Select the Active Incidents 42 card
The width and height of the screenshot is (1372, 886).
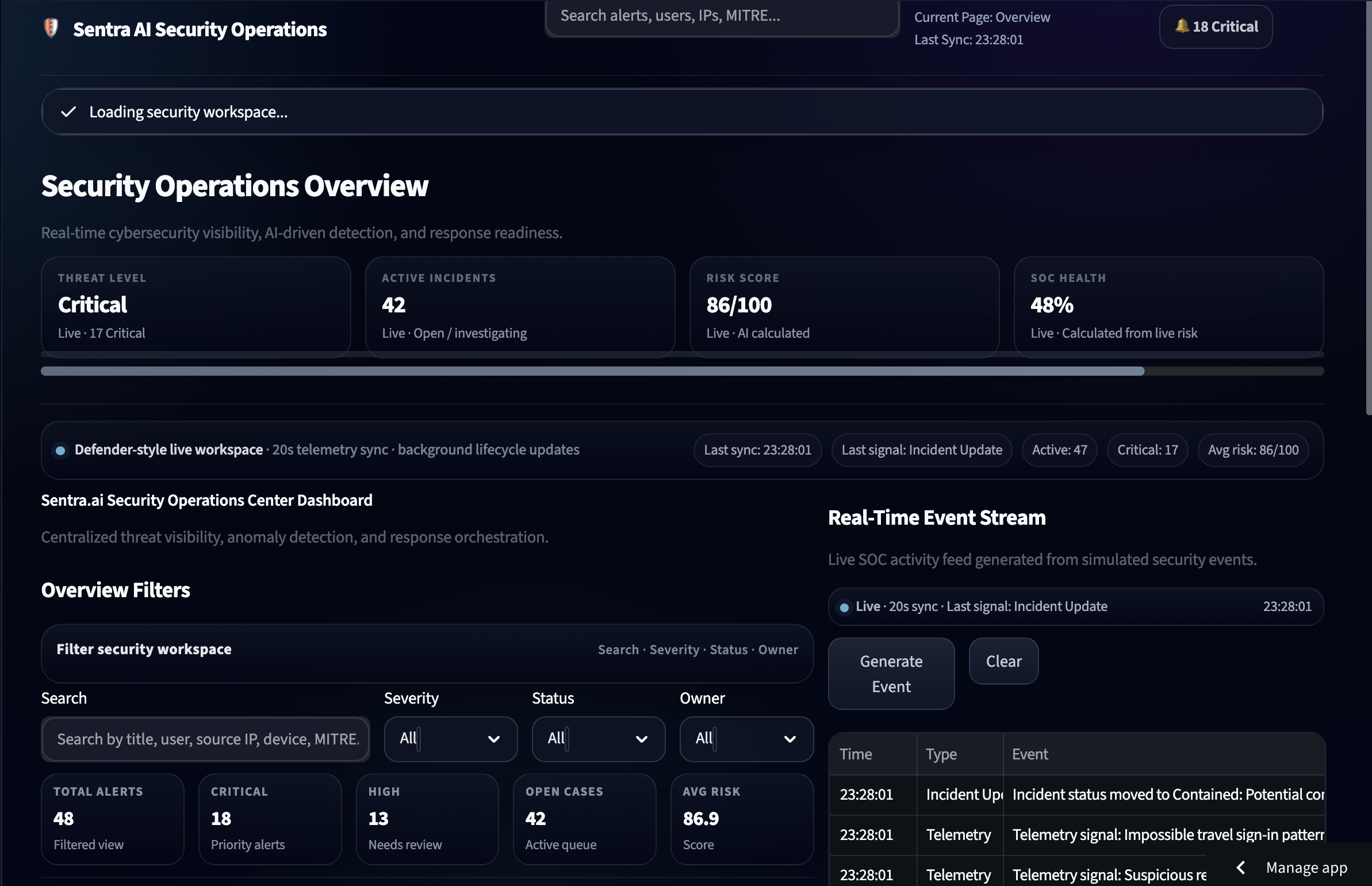[x=520, y=307]
